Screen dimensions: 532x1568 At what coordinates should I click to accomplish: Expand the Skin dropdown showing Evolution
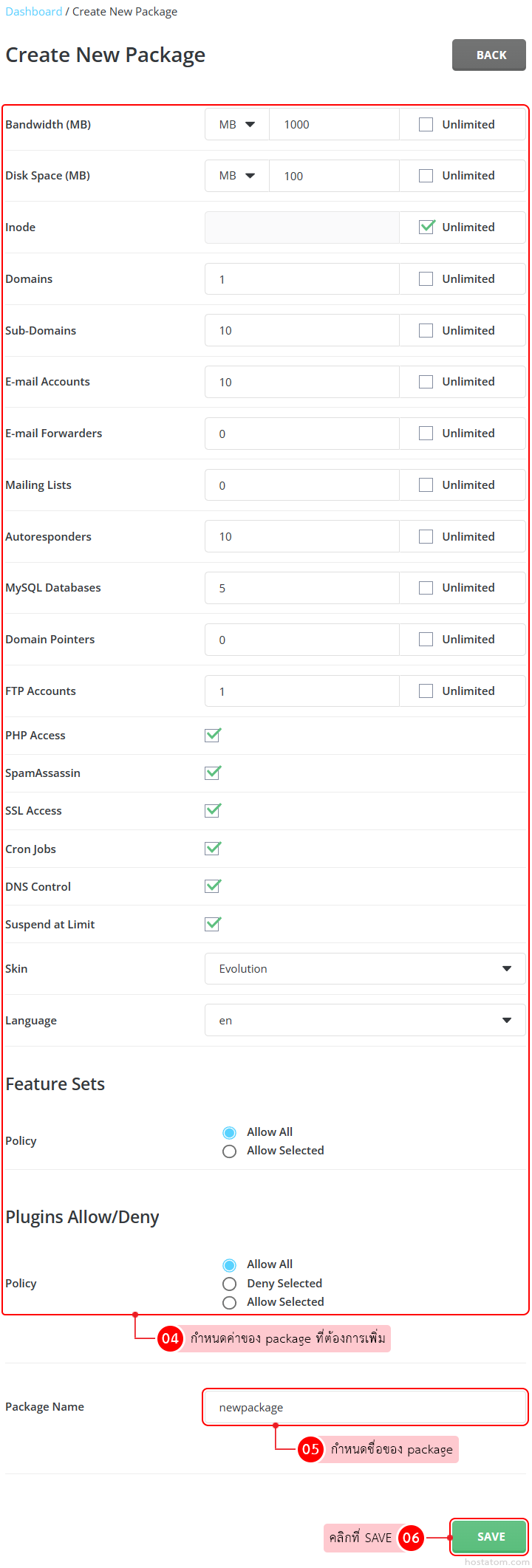pos(365,968)
